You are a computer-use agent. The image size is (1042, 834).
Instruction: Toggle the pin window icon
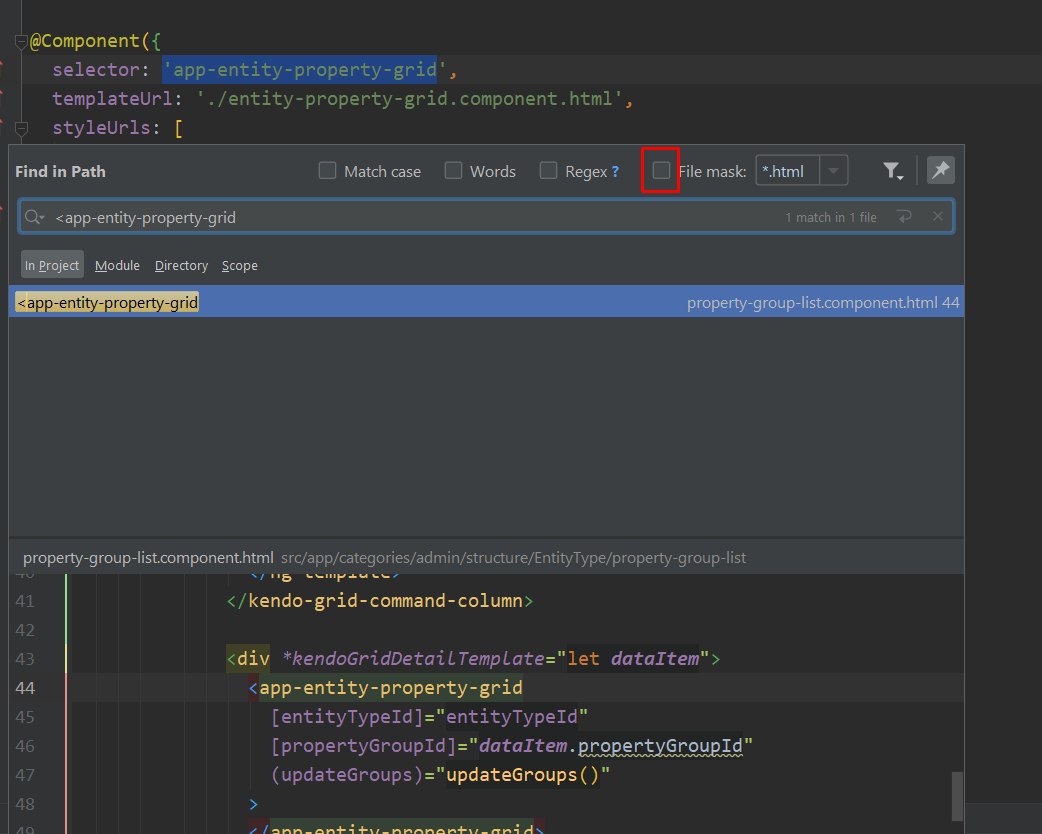[x=940, y=170]
